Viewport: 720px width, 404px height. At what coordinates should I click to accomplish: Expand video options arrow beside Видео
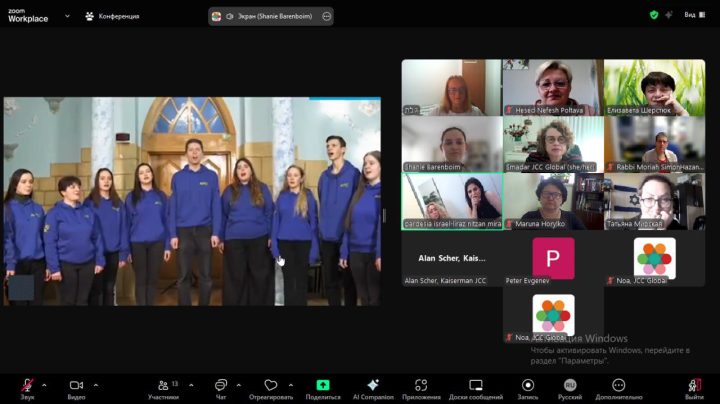(x=96, y=385)
